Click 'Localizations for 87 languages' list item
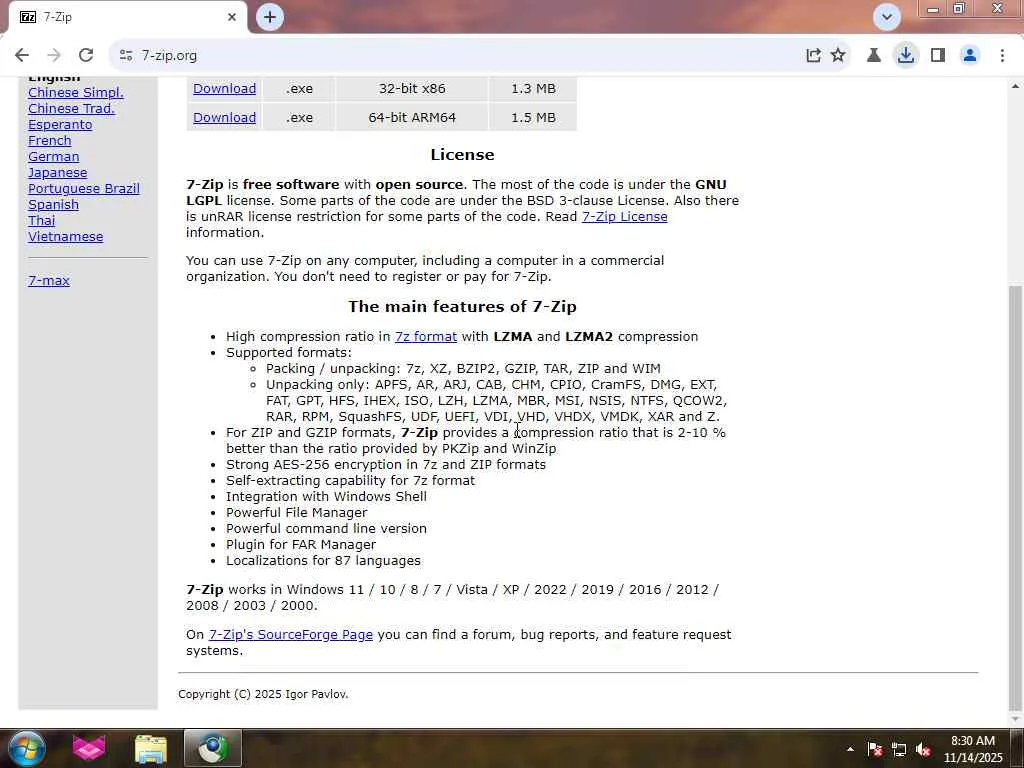 (x=323, y=561)
